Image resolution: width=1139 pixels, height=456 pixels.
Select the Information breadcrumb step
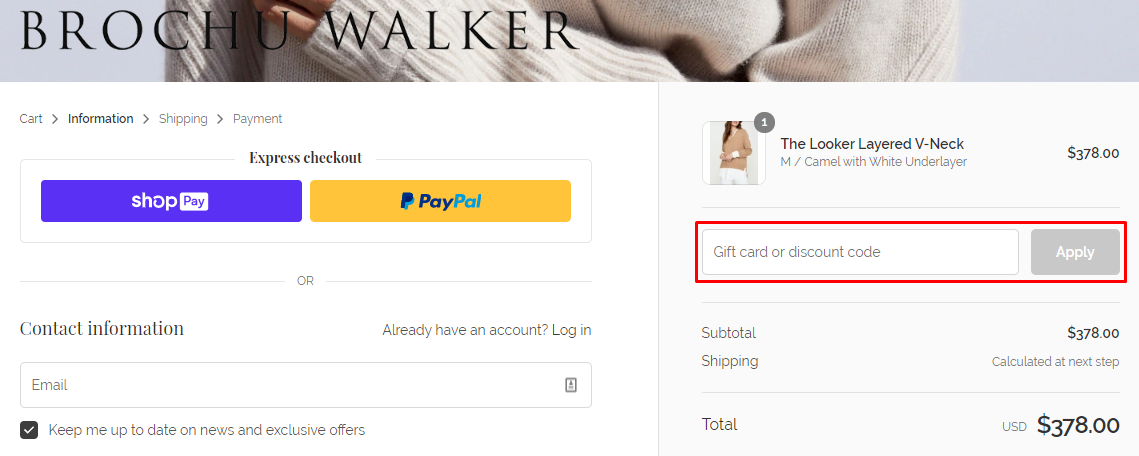pyautogui.click(x=101, y=118)
